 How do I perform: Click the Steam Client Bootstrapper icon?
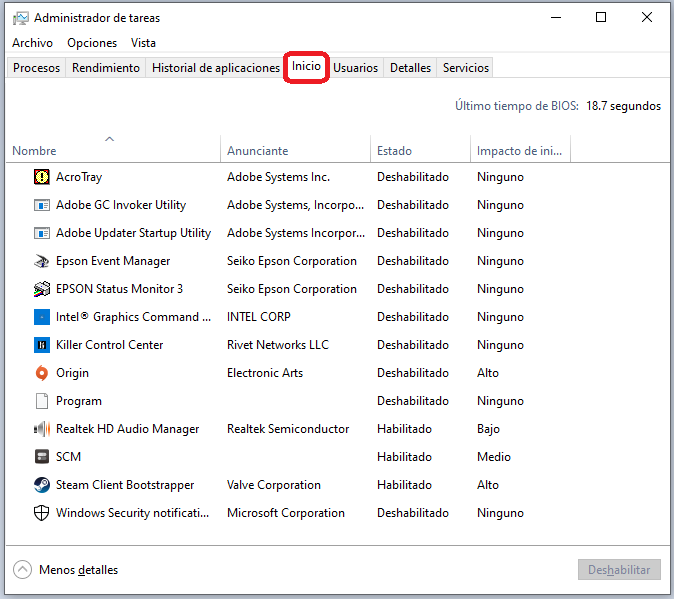click(42, 485)
